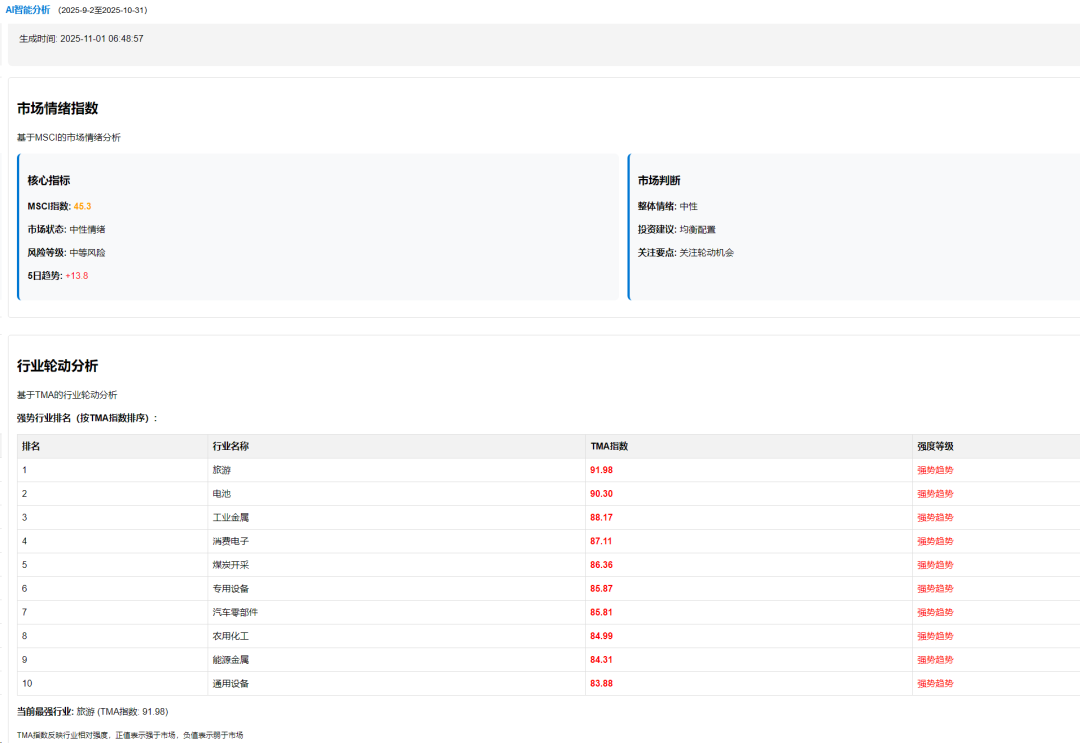Click the 市场判断 card heading

pos(659,180)
